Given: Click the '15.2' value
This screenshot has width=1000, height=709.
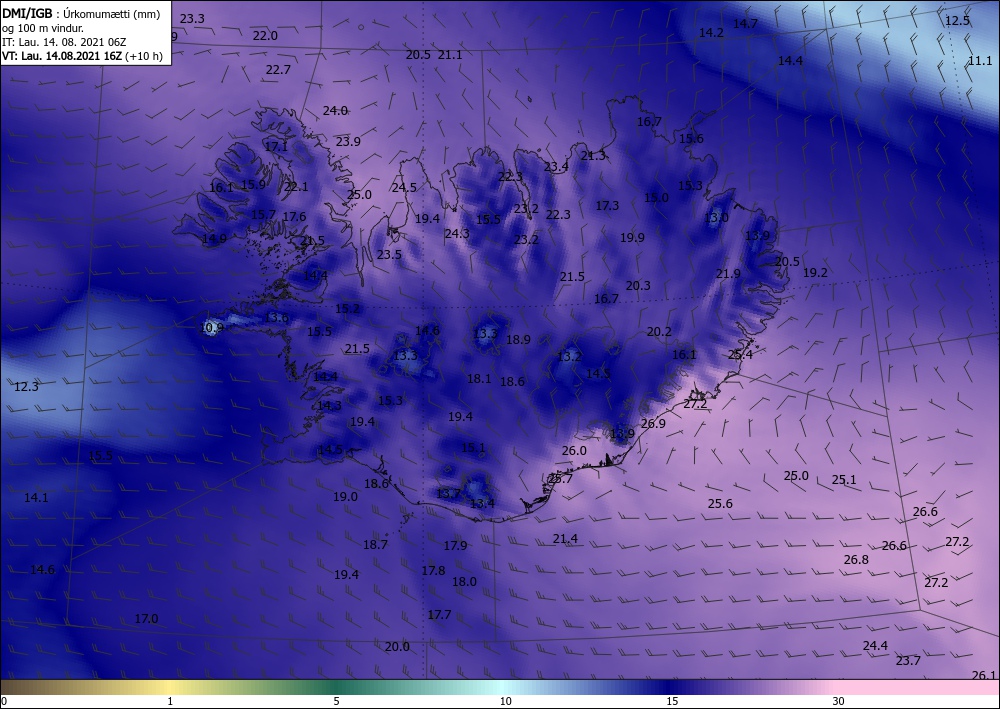Looking at the screenshot, I should [x=348, y=309].
